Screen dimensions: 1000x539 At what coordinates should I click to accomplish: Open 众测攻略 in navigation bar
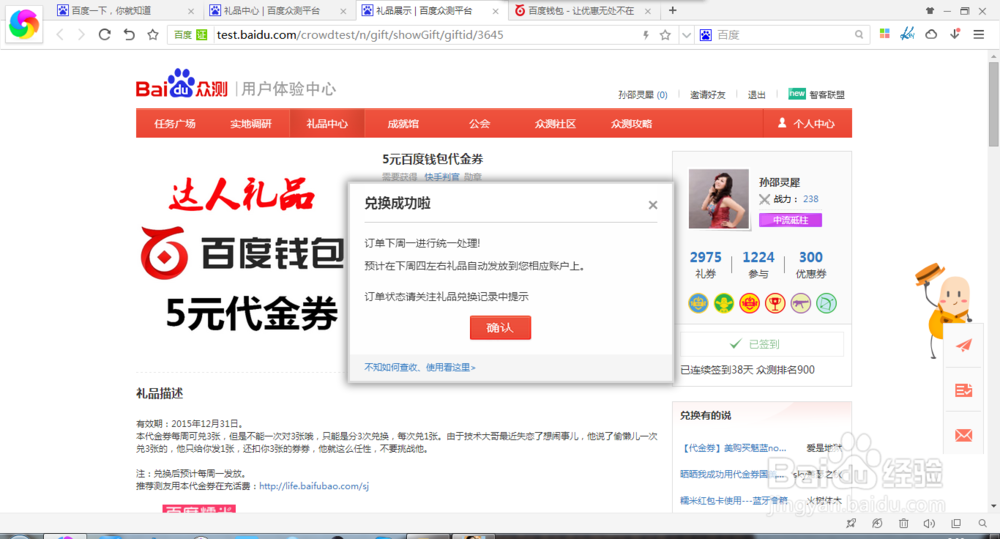631,124
